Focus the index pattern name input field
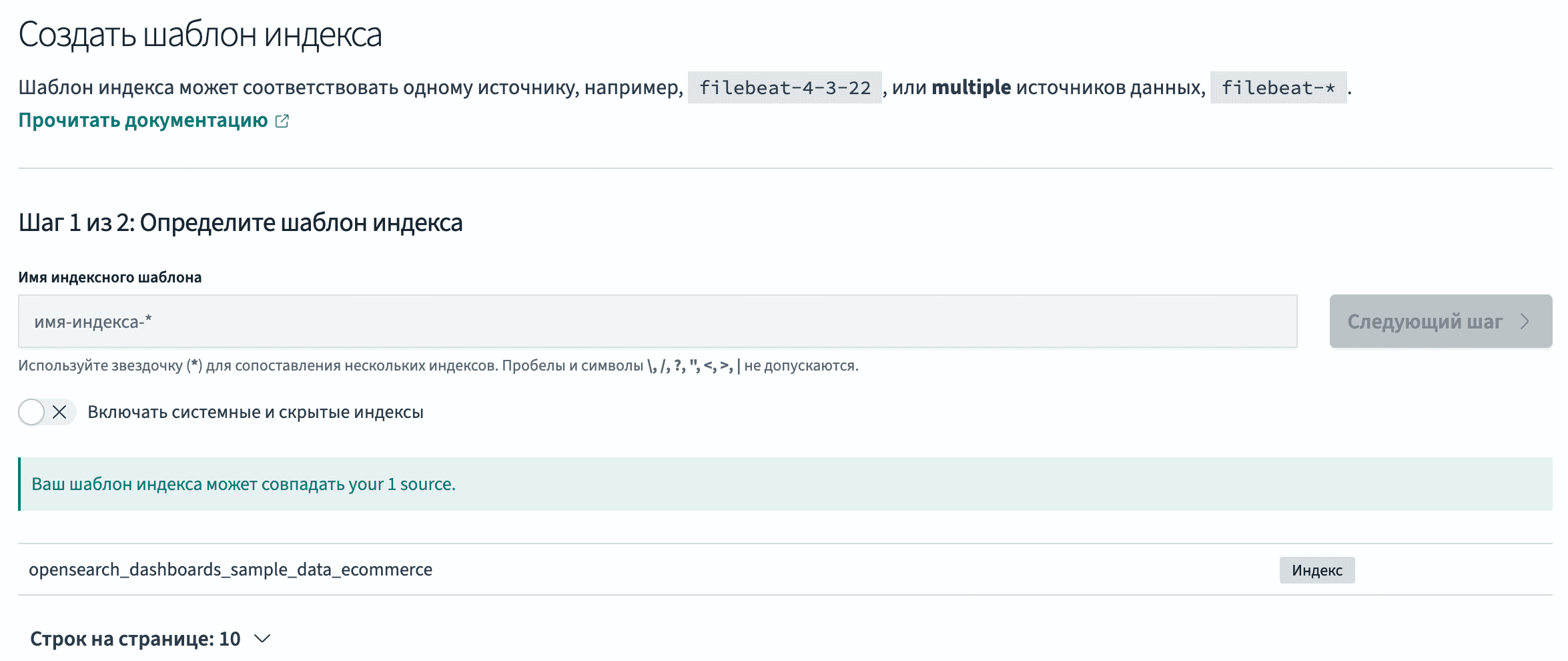Image resolution: width=1568 pixels, height=661 pixels. pos(657,321)
